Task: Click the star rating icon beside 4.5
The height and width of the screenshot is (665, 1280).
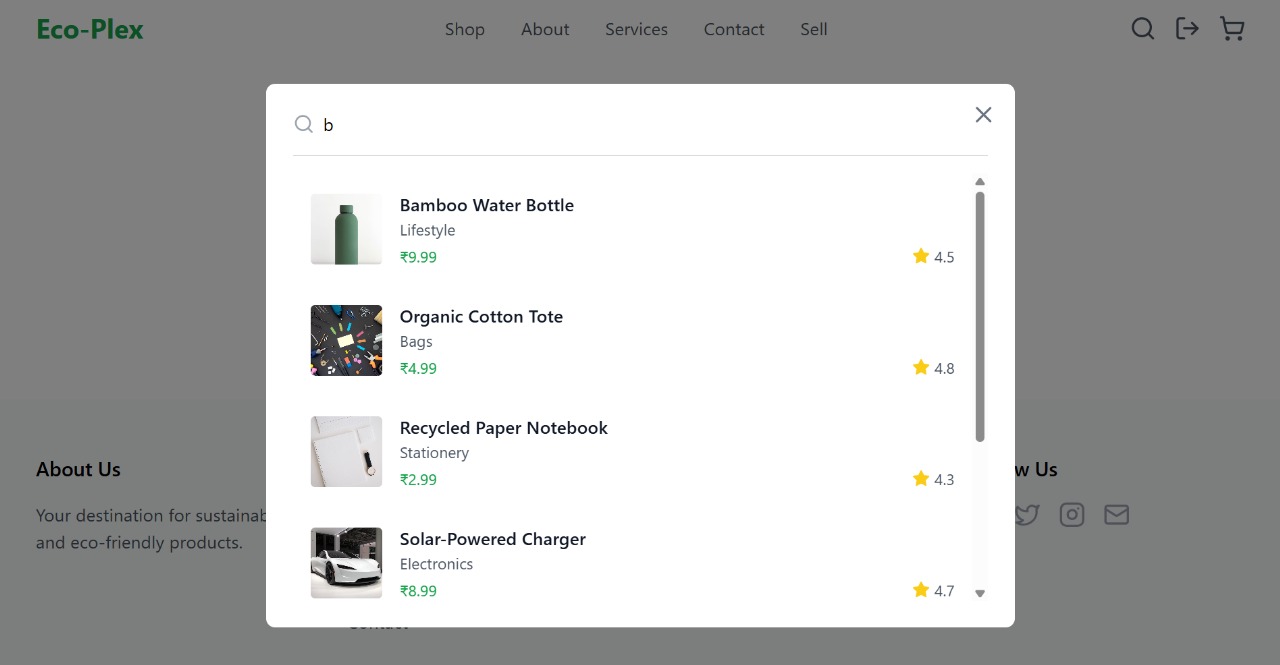Action: tap(921, 257)
